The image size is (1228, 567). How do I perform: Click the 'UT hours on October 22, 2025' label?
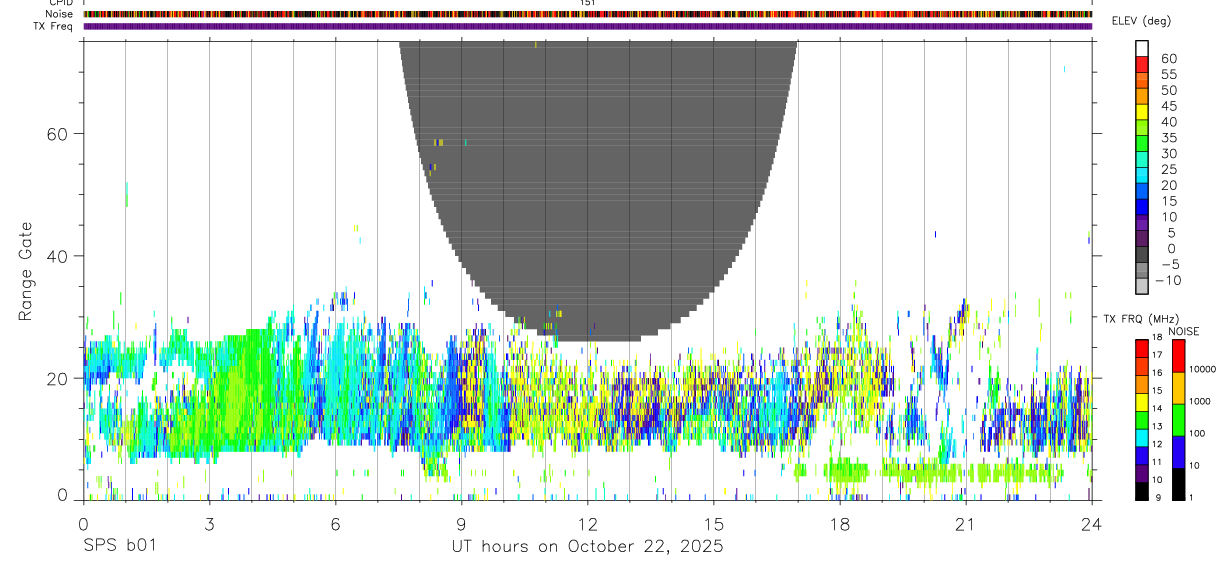coord(588,546)
